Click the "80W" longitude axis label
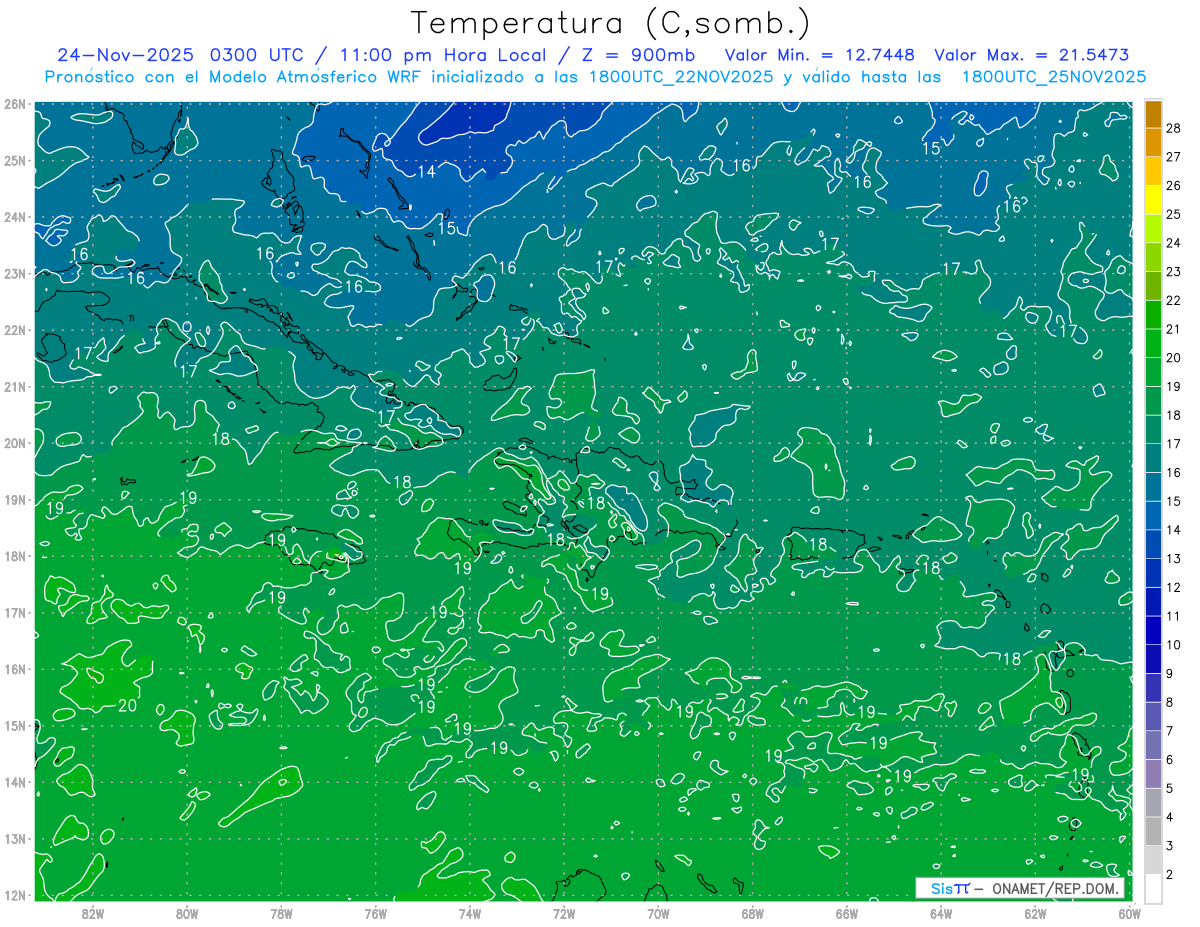 pos(187,913)
